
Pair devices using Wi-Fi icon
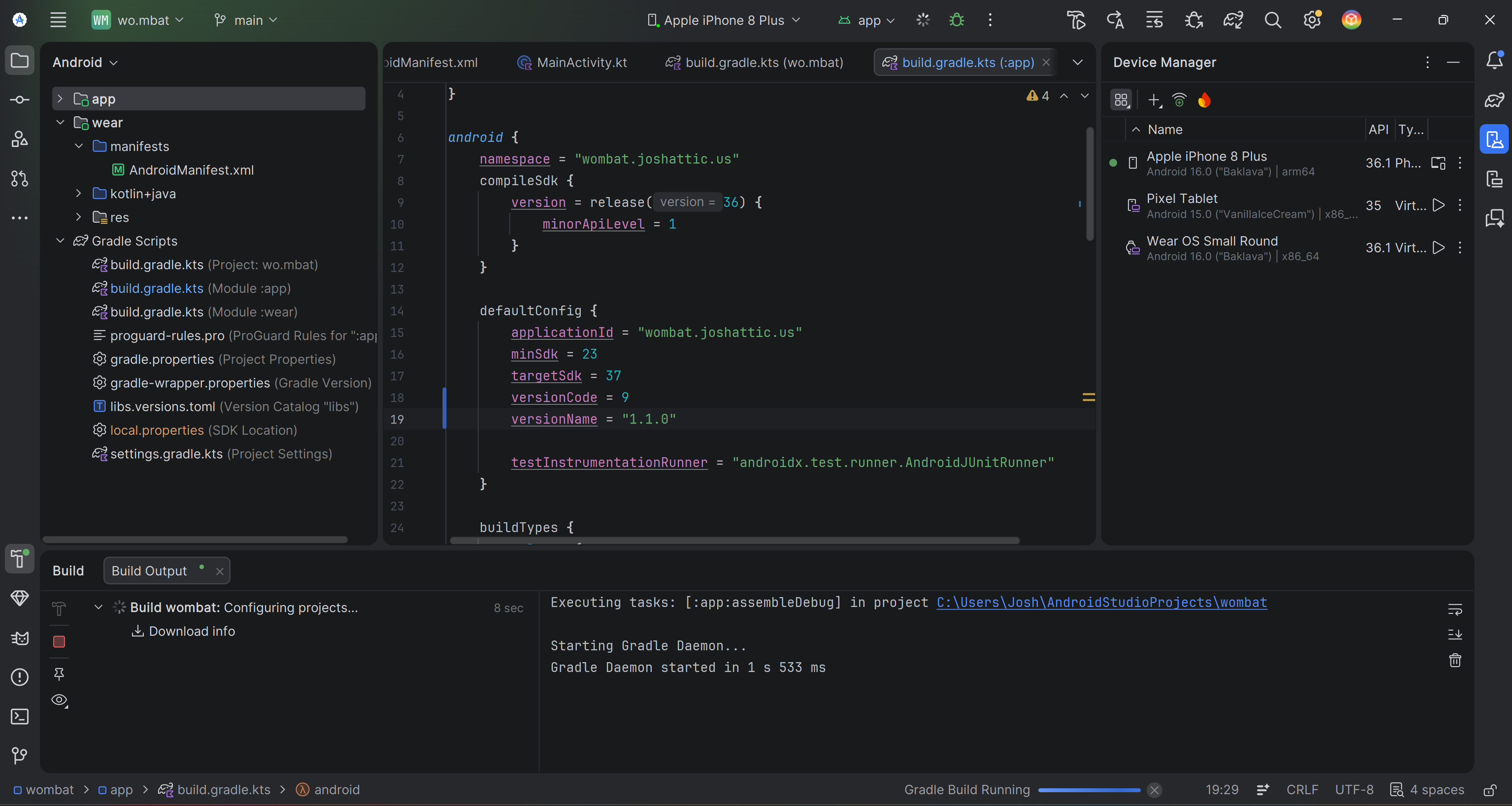[x=1179, y=101]
